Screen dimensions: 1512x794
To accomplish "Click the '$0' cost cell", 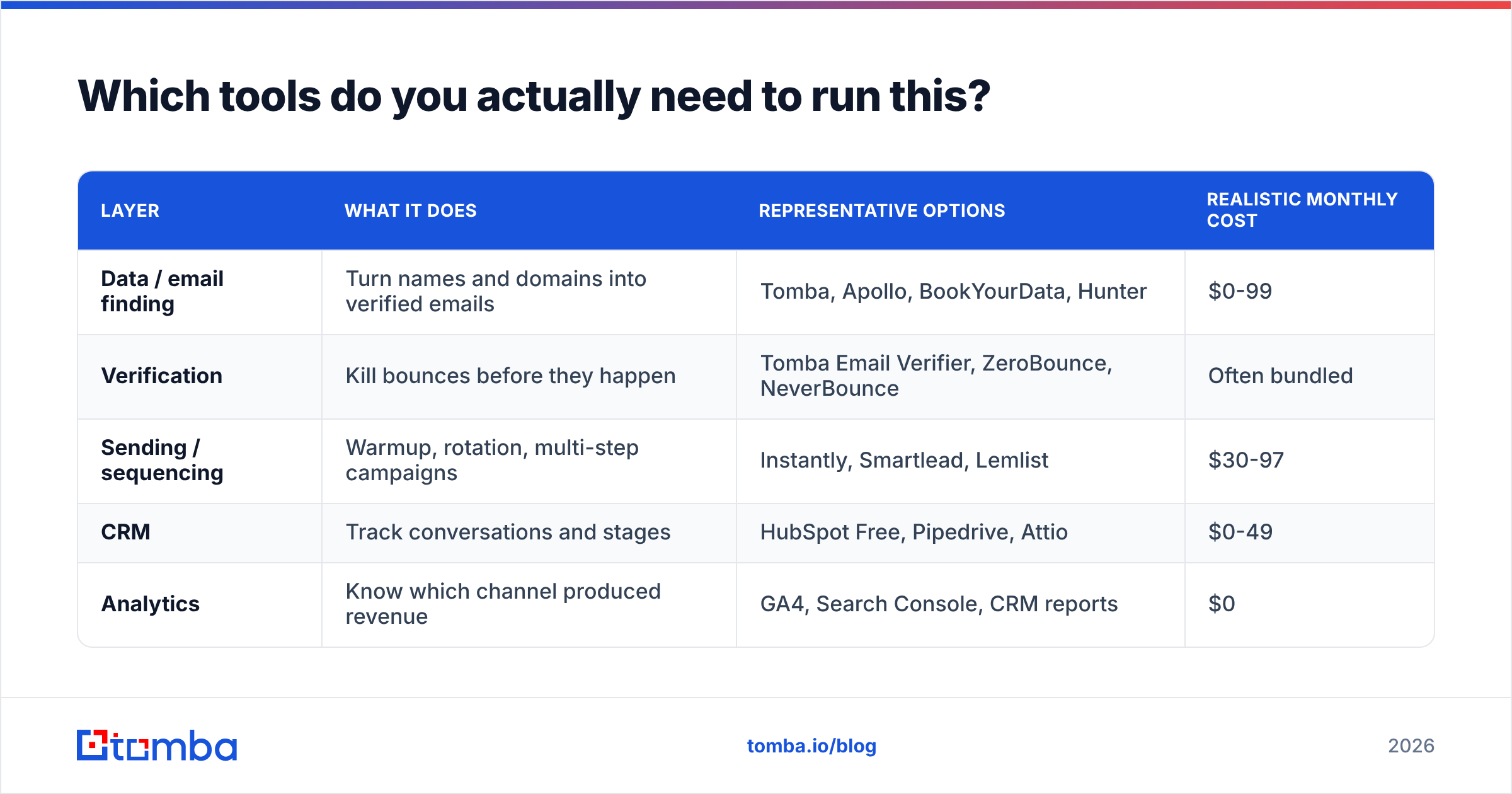I will tap(1310, 605).
